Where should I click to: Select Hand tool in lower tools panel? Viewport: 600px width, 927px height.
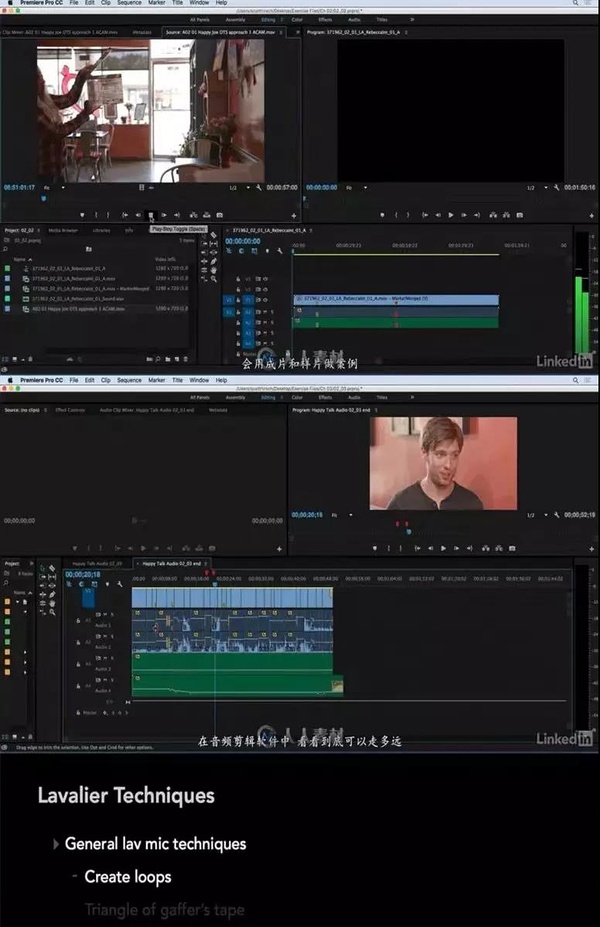(x=52, y=604)
